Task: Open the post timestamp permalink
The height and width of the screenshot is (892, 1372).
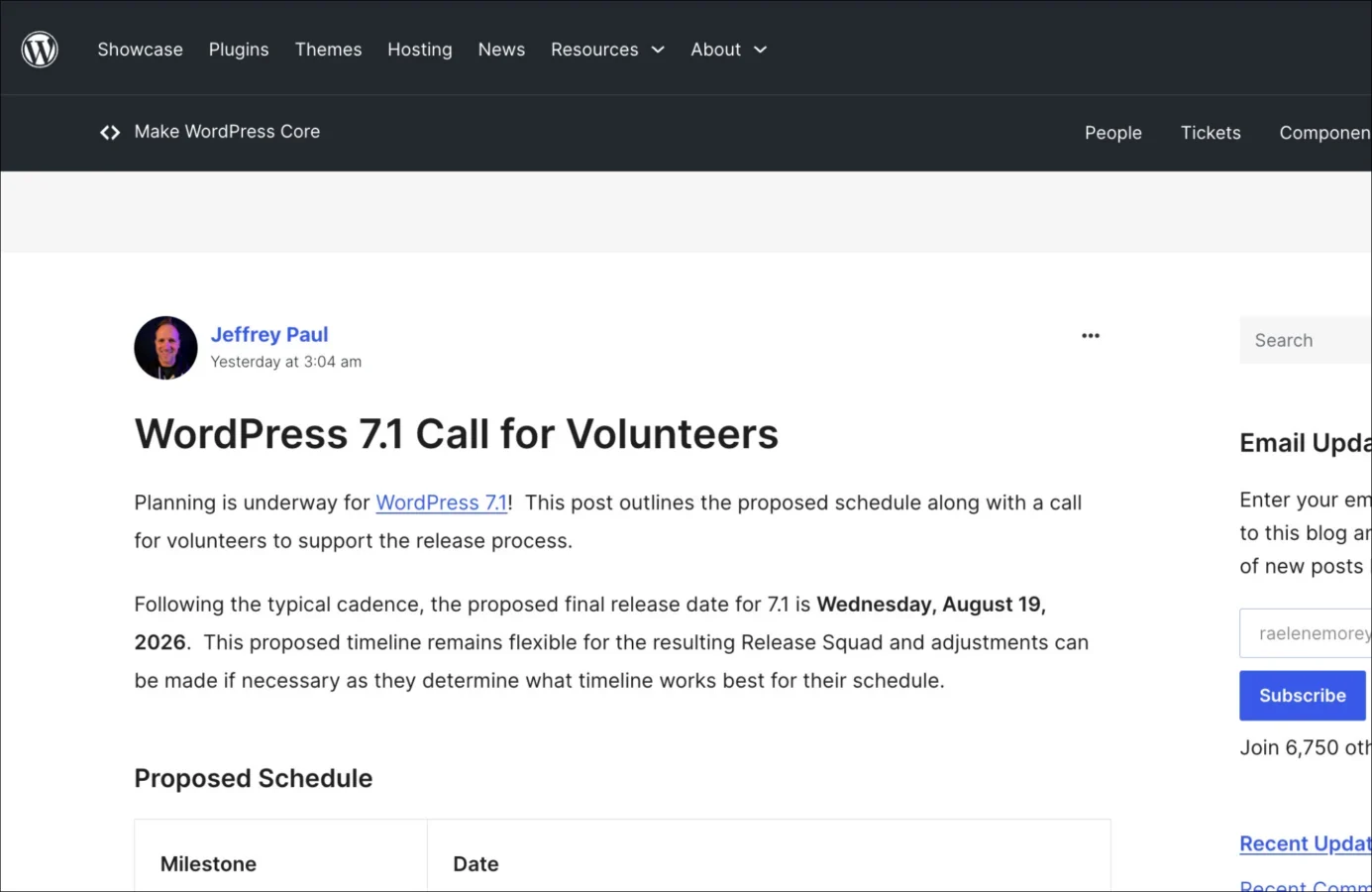Action: 285,362
